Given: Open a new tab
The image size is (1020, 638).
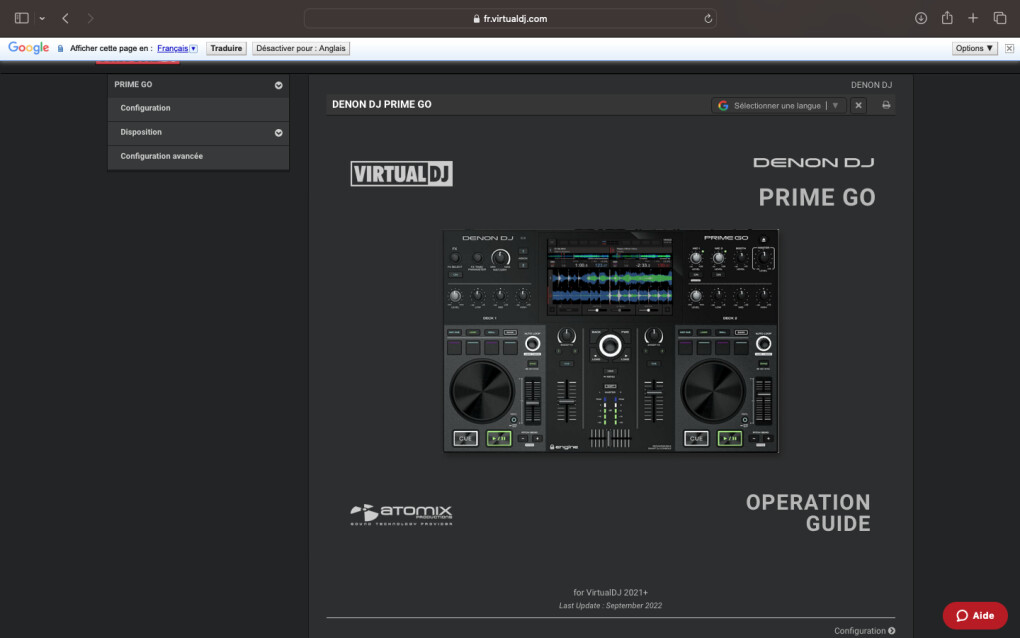Looking at the screenshot, I should (973, 18).
